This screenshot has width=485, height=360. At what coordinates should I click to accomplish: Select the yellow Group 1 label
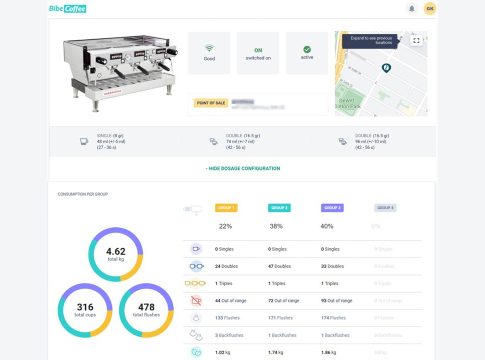226,208
